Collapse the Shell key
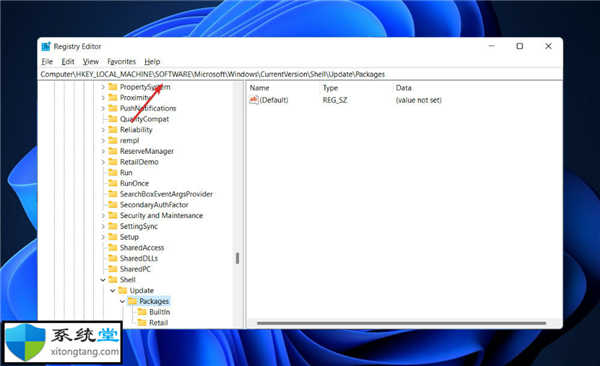Screen dimensions: 600x366 click(103, 280)
